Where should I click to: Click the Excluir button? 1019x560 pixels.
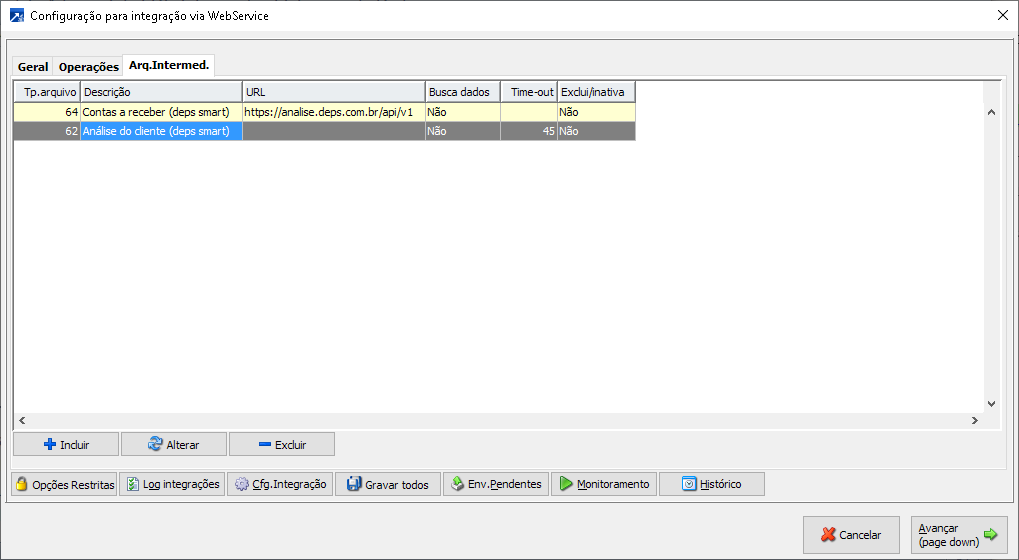click(282, 444)
